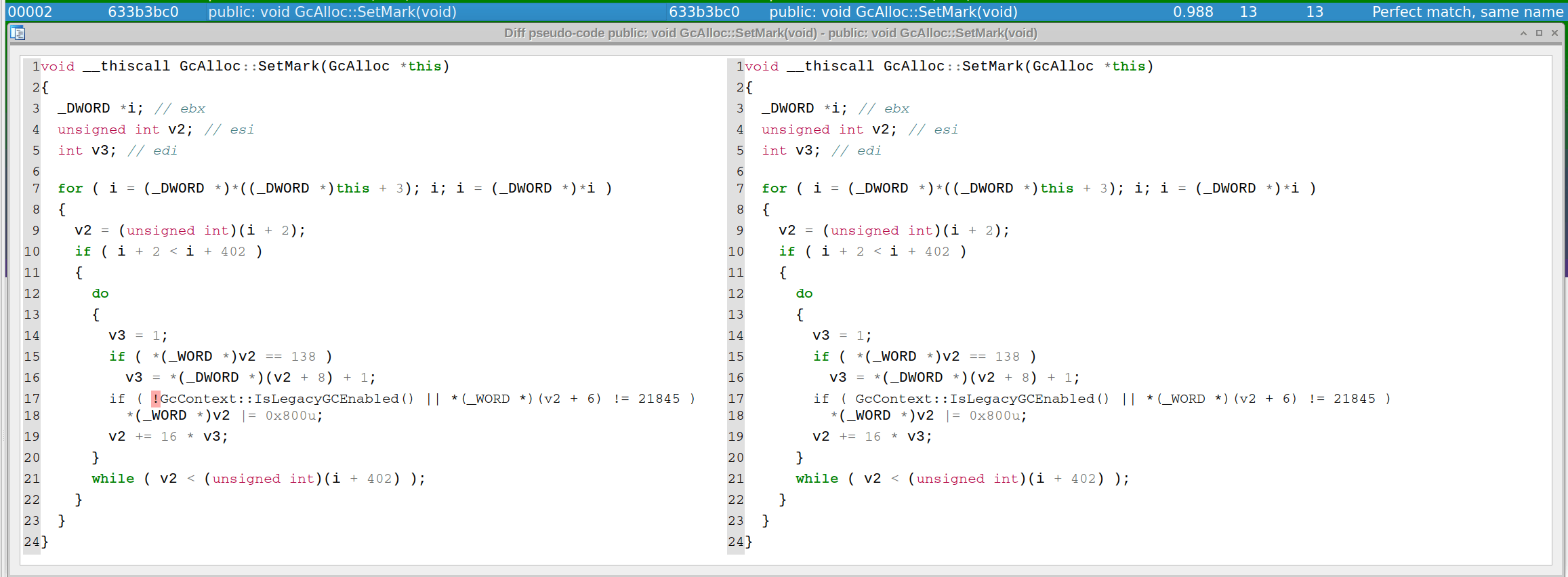
Task: Click the 0.988 ratio value in the top row
Action: point(1193,12)
